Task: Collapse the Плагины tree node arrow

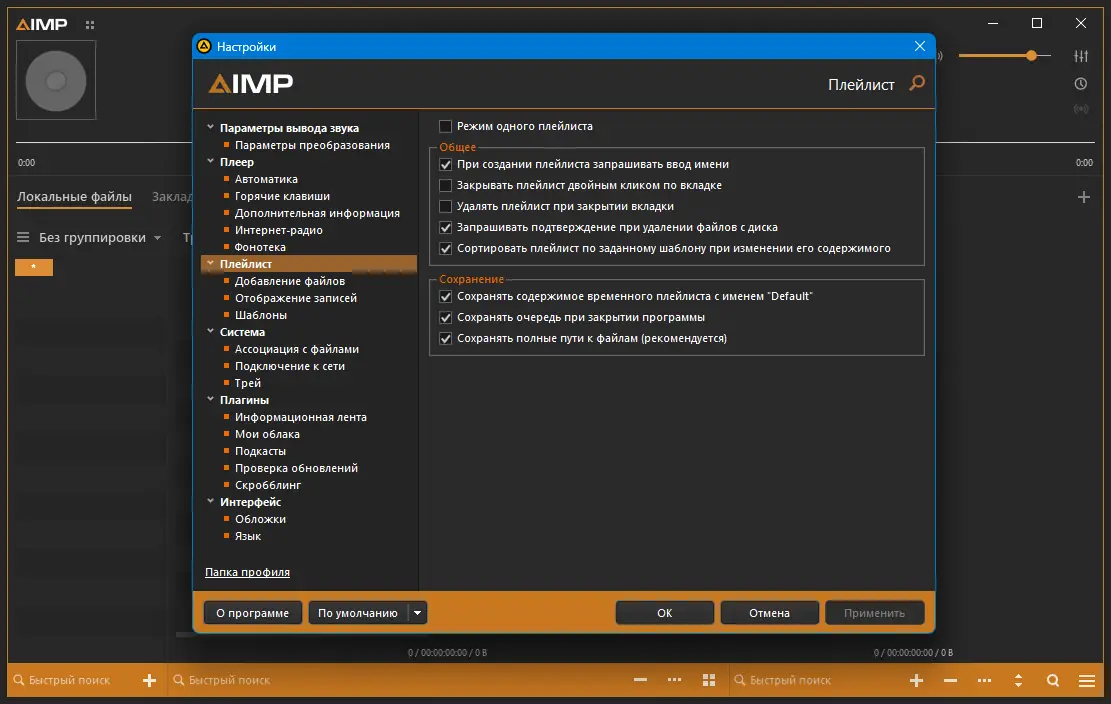Action: 210,399
